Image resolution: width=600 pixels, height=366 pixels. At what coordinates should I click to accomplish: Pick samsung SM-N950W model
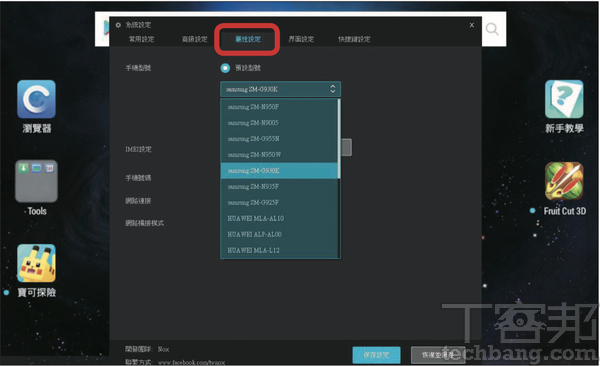(279, 155)
